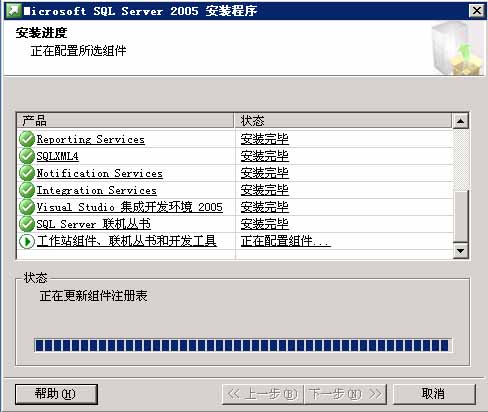This screenshot has width=488, height=412.
Task: Click the green check icon beside Integration Services
Action: point(27,190)
